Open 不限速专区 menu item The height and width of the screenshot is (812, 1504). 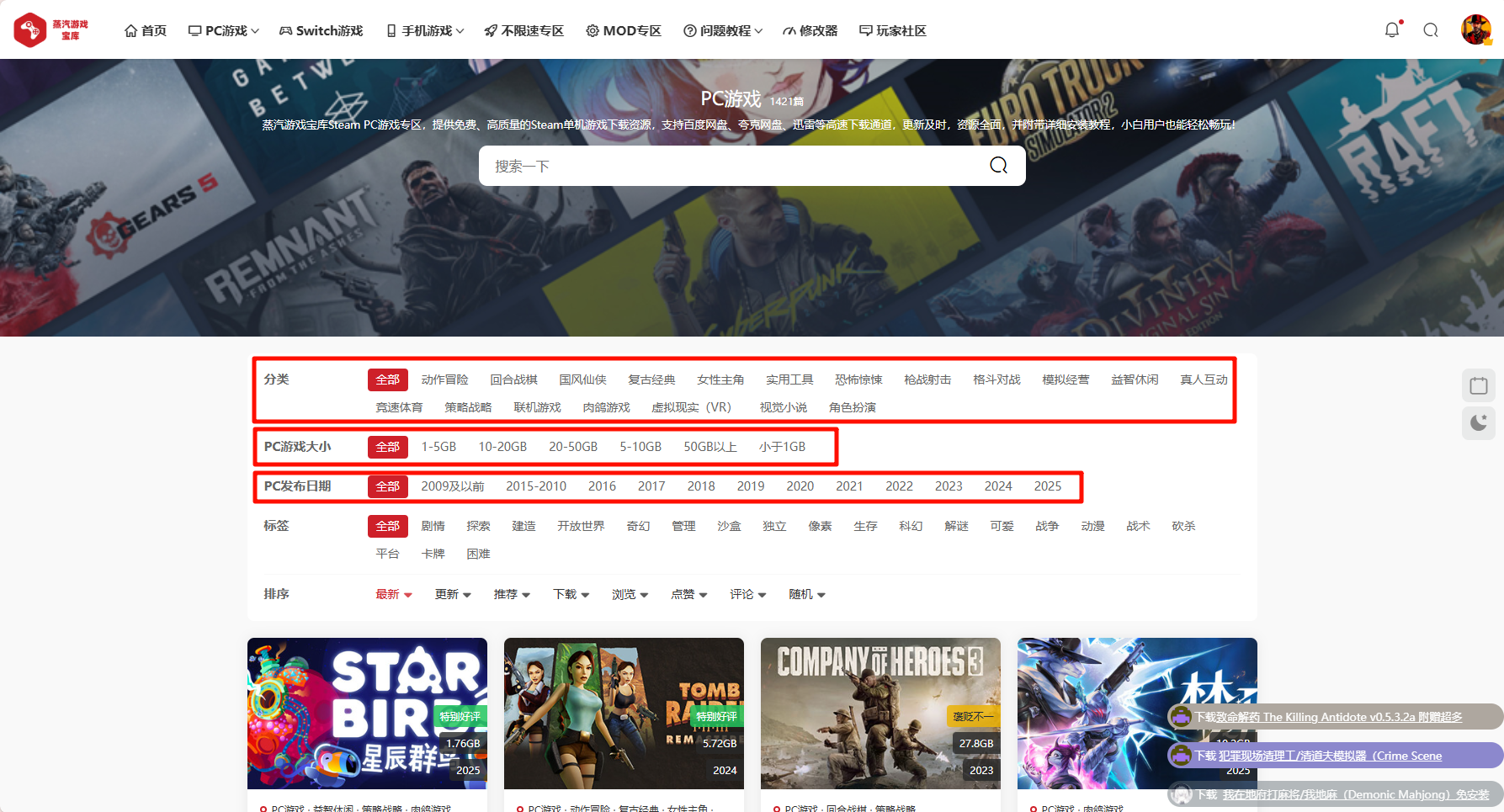point(523,30)
